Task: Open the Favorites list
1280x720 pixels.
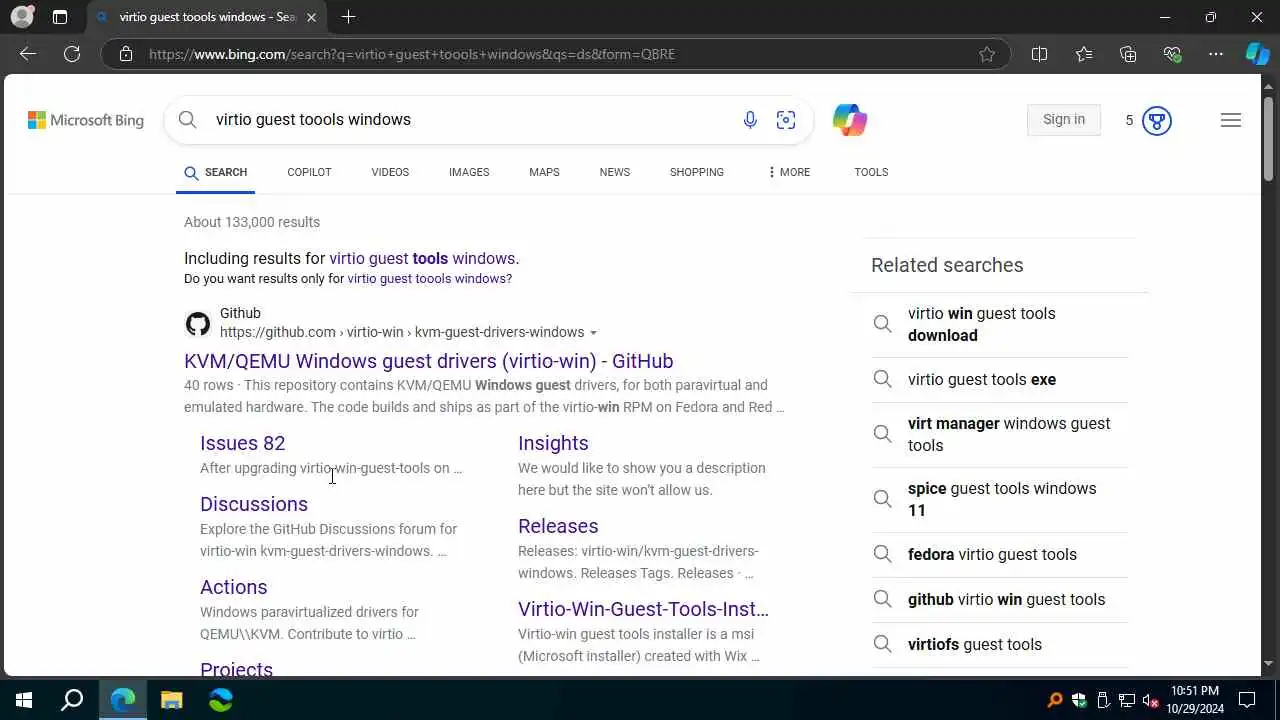Action: (x=1084, y=54)
